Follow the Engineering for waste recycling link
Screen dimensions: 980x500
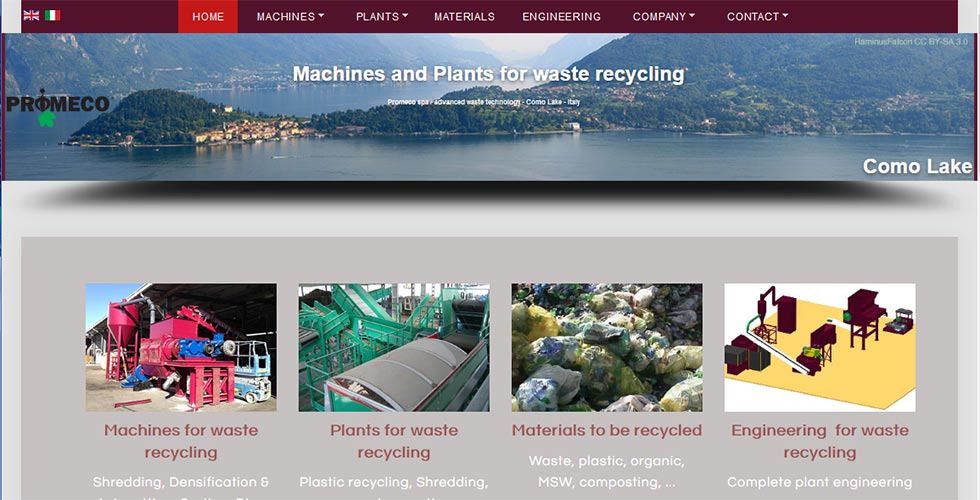[x=820, y=441]
